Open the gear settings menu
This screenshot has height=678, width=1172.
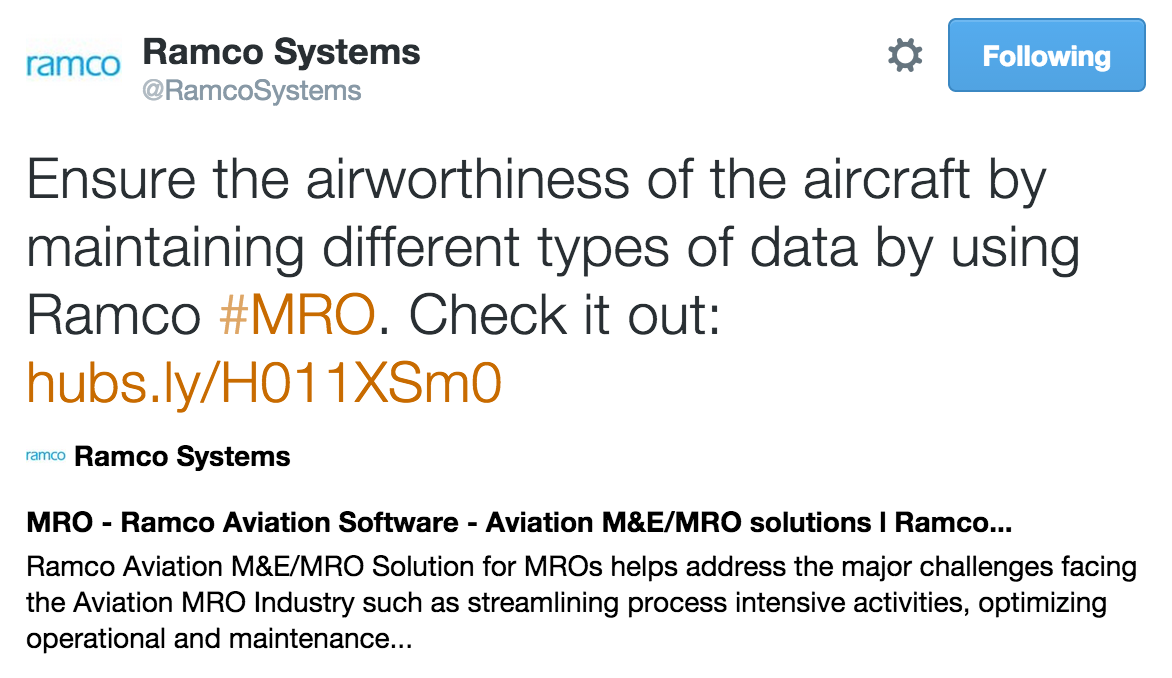pos(905,56)
